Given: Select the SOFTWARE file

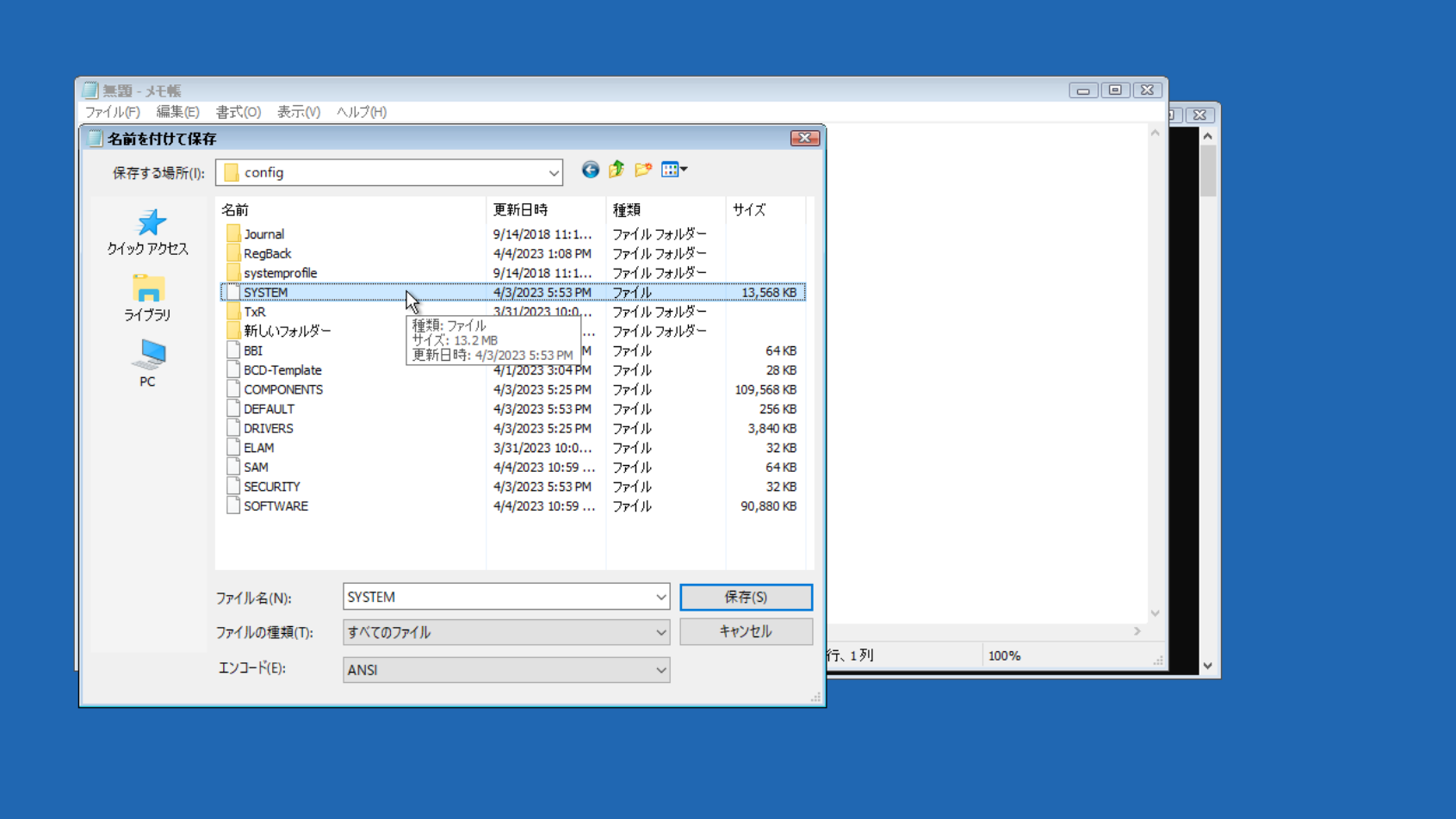Looking at the screenshot, I should (276, 506).
